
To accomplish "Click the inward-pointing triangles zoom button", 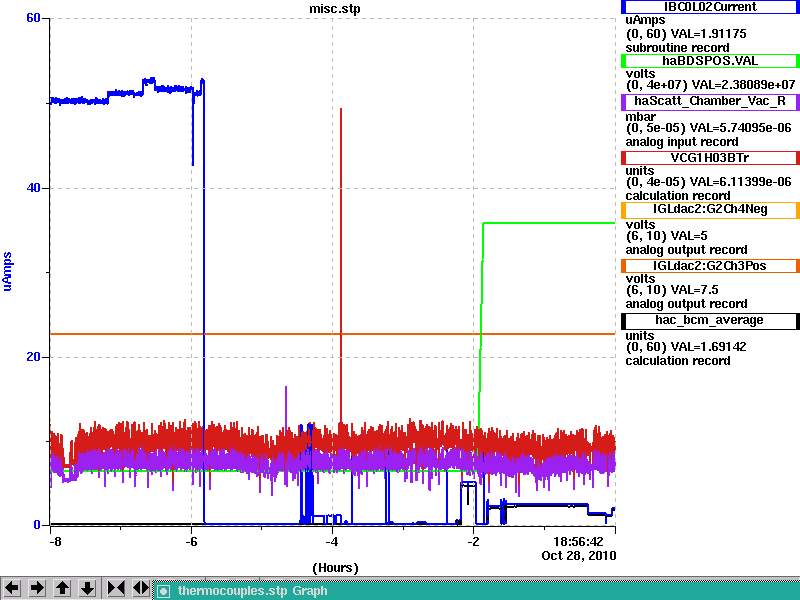I will (x=116, y=588).
